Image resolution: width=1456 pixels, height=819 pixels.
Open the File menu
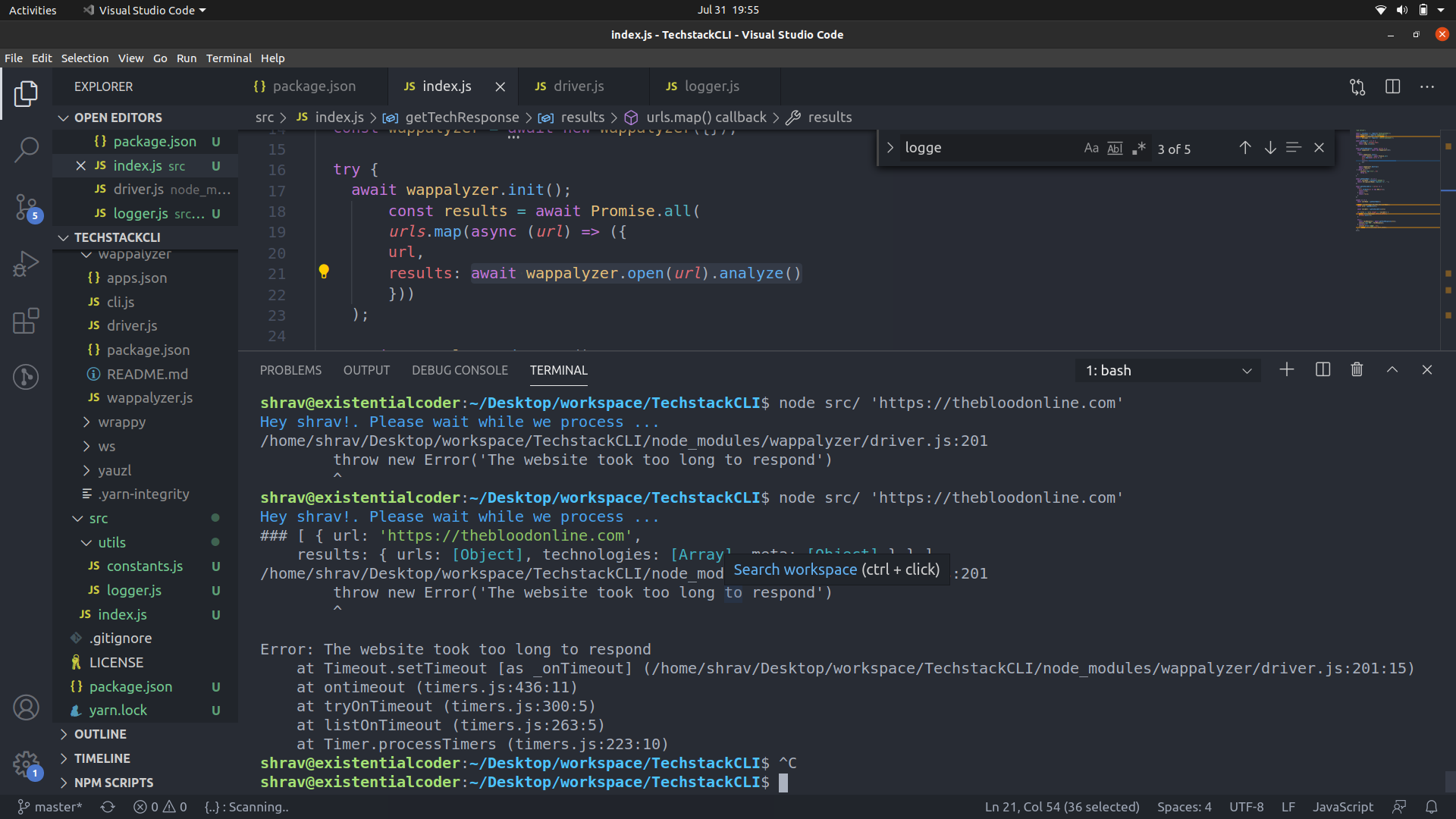14,58
